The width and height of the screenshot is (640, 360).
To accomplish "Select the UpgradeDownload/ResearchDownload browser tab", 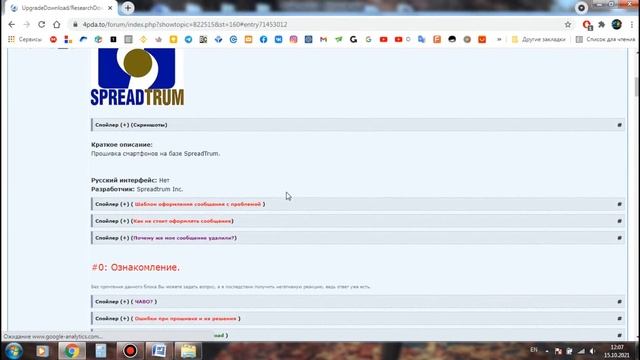I will tap(62, 8).
